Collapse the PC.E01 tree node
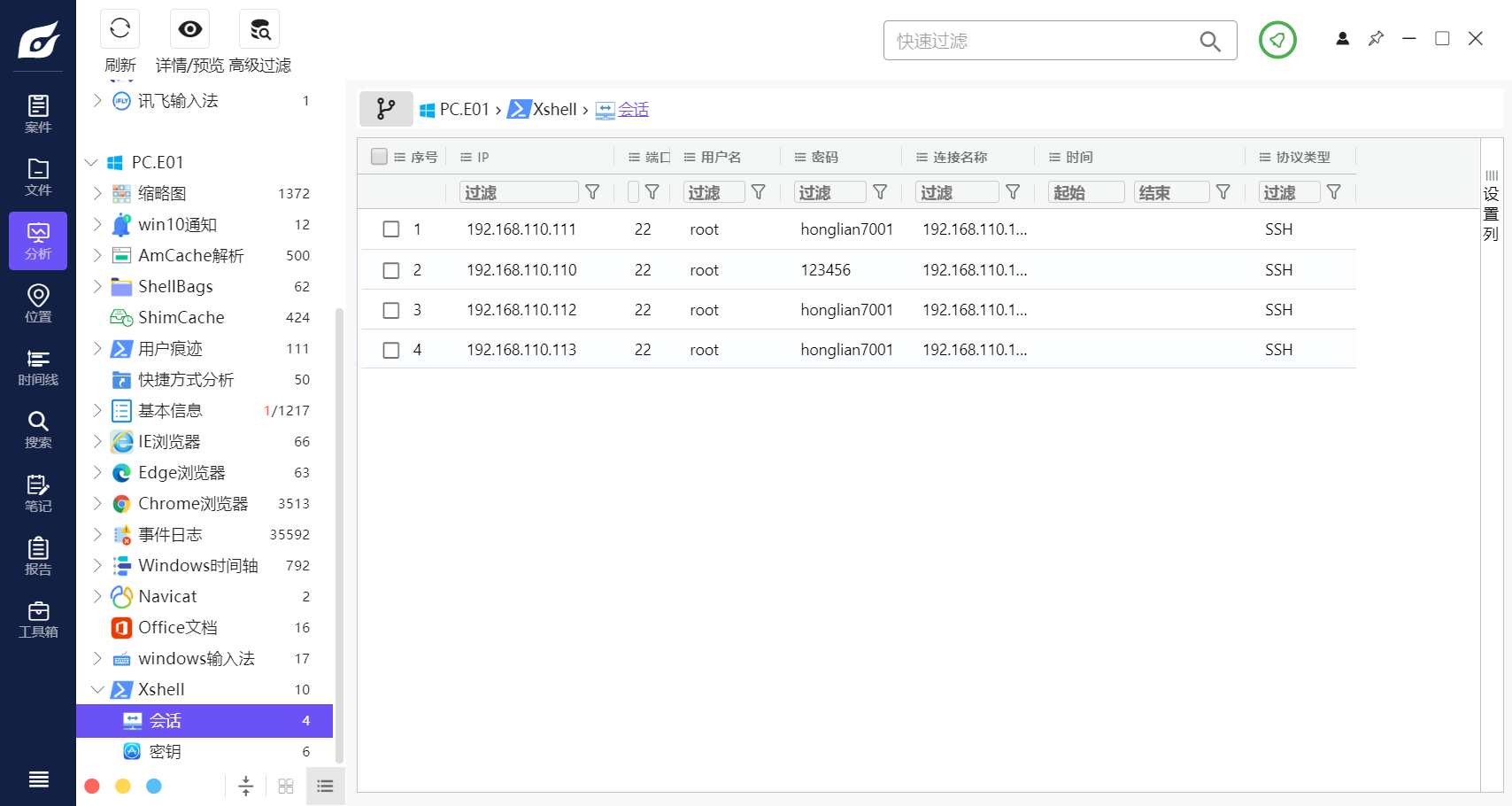 tap(91, 162)
